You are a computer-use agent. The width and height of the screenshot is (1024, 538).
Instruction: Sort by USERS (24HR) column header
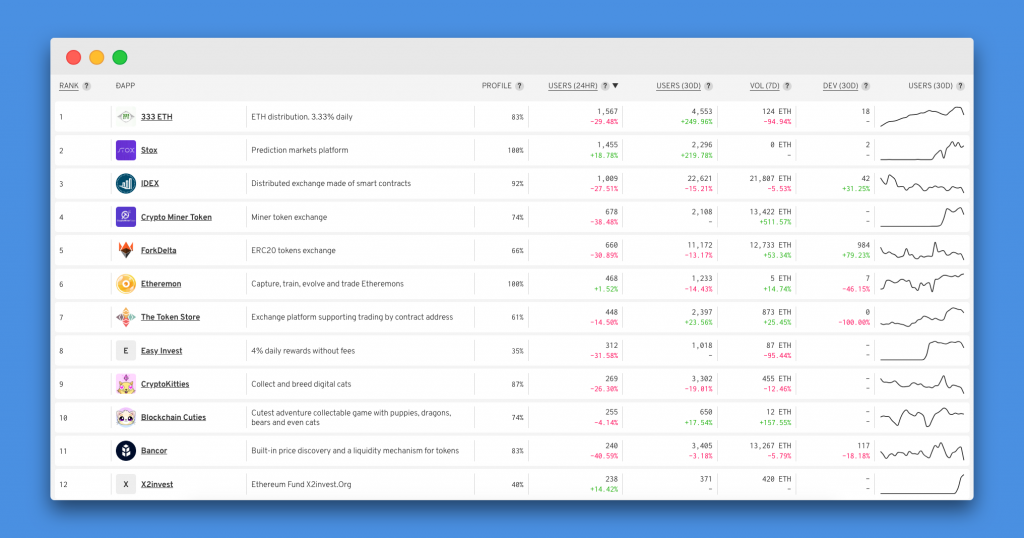pyautogui.click(x=573, y=86)
